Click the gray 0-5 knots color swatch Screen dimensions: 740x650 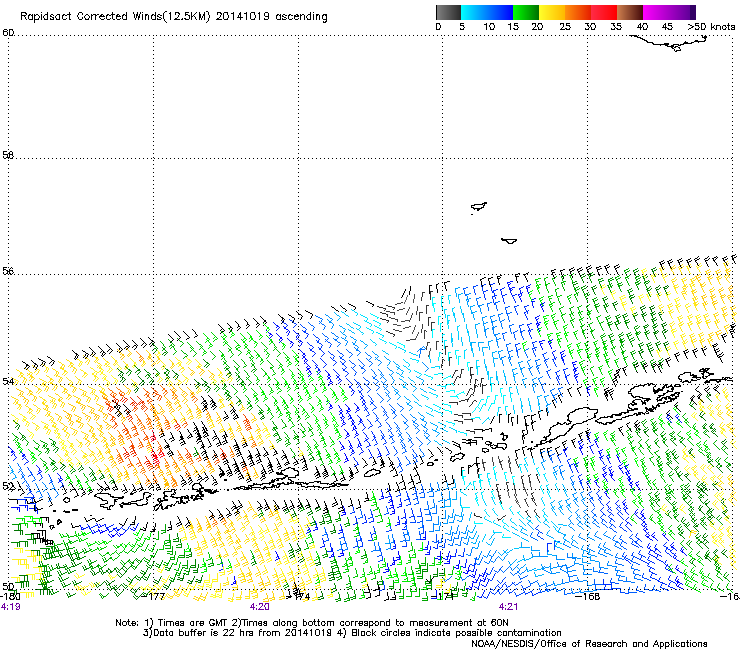[448, 12]
